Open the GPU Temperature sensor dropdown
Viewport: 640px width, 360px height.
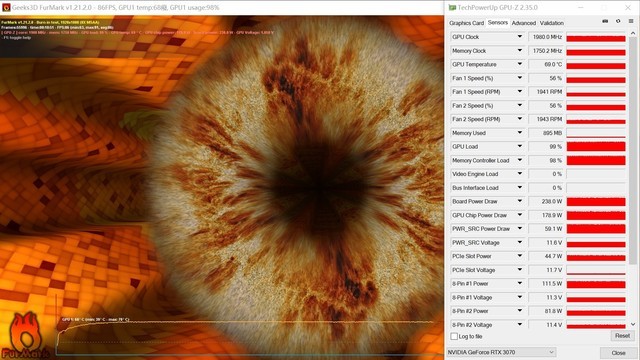[520, 64]
